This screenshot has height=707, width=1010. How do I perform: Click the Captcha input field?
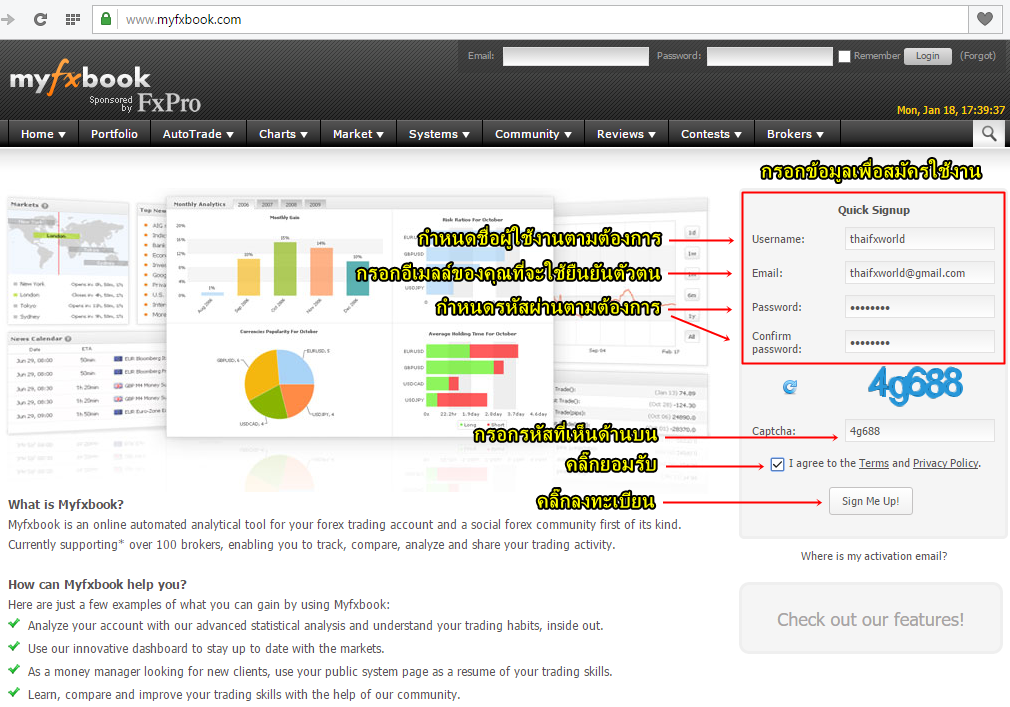(x=919, y=431)
